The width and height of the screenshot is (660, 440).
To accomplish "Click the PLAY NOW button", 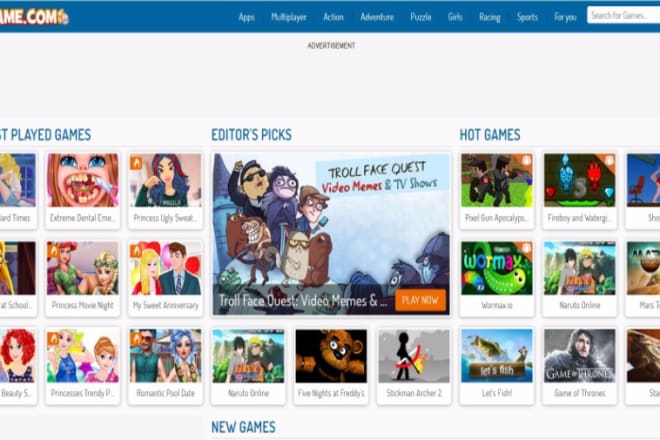I will click(420, 300).
